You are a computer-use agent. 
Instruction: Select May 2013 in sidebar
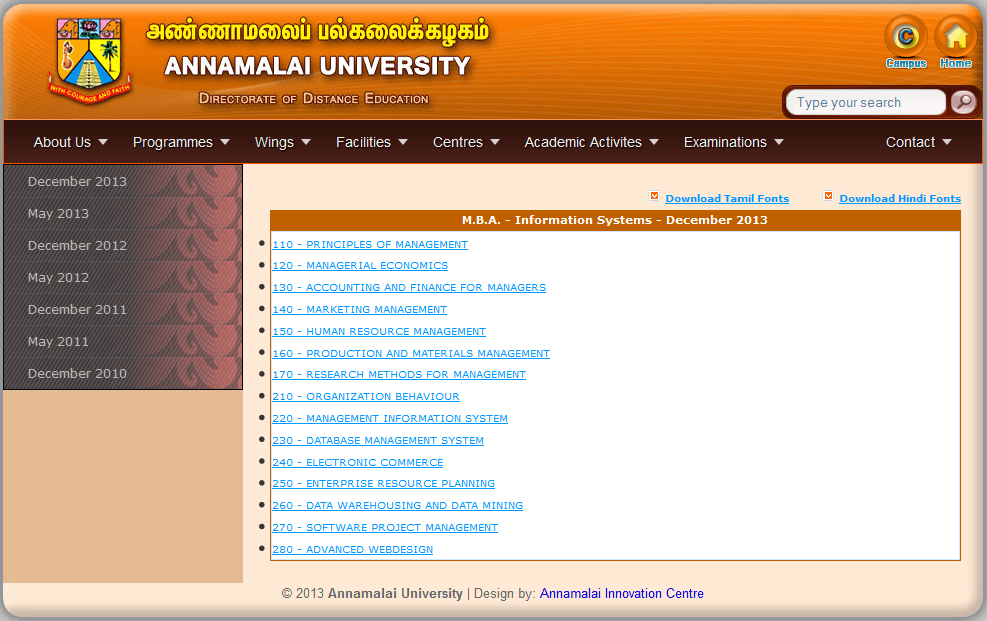pos(123,213)
